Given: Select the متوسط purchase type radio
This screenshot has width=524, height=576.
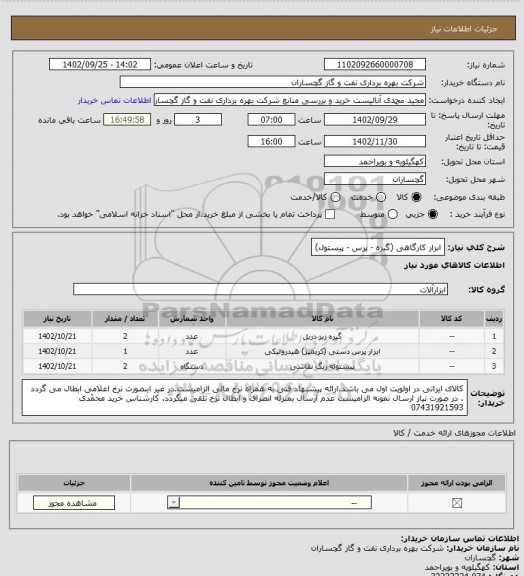Looking at the screenshot, I should [x=393, y=214].
